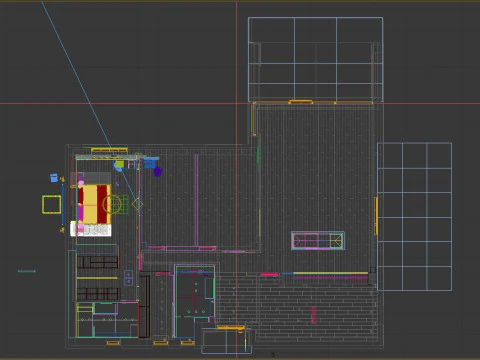This screenshot has width=480, height=360.
Task: Pick the orange circle over the bed
Action: [112, 204]
